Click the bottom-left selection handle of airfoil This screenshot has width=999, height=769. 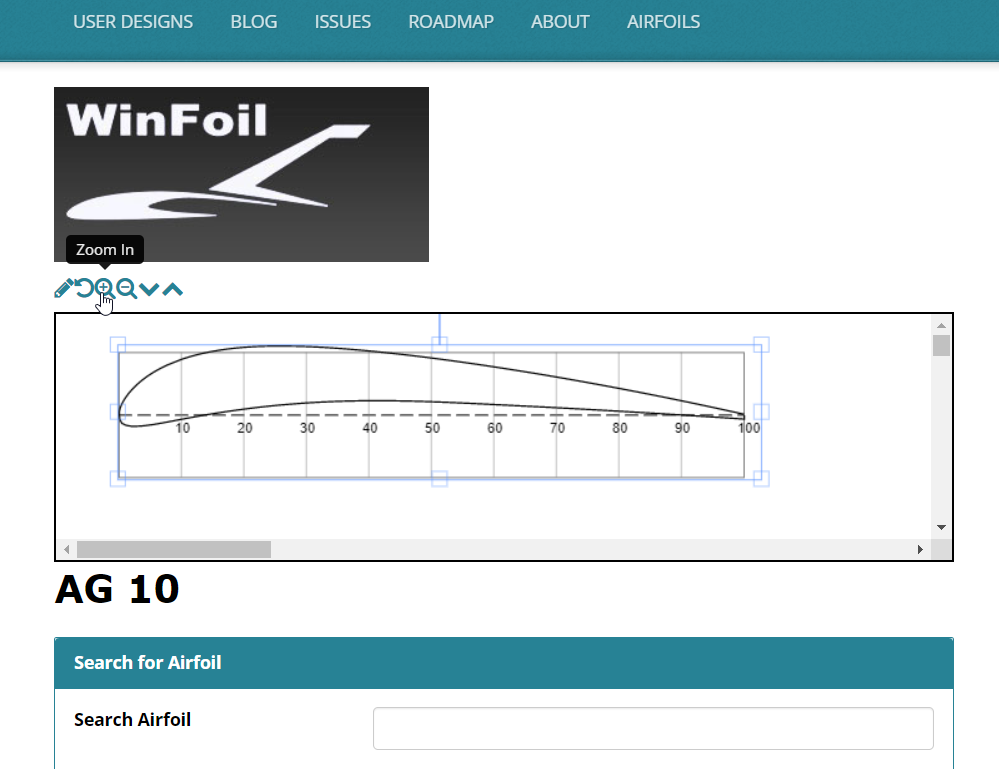[x=118, y=478]
